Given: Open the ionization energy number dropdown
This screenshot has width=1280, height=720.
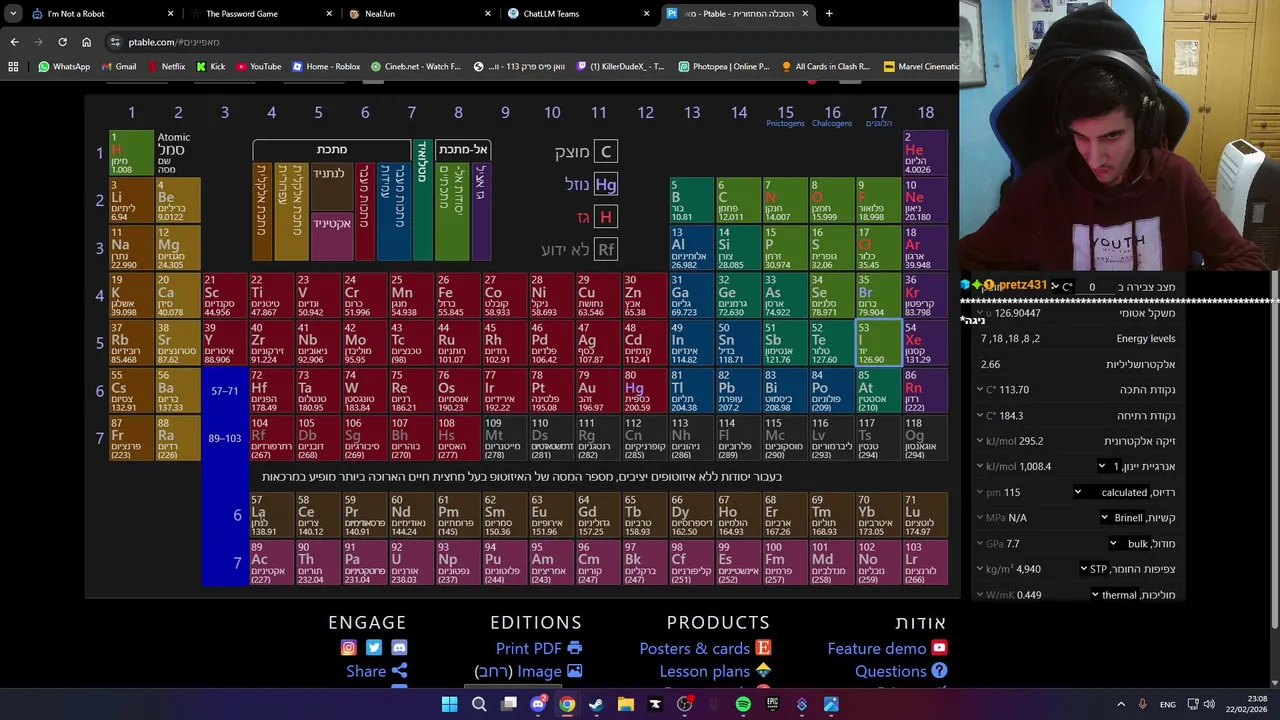Looking at the screenshot, I should point(1109,467).
